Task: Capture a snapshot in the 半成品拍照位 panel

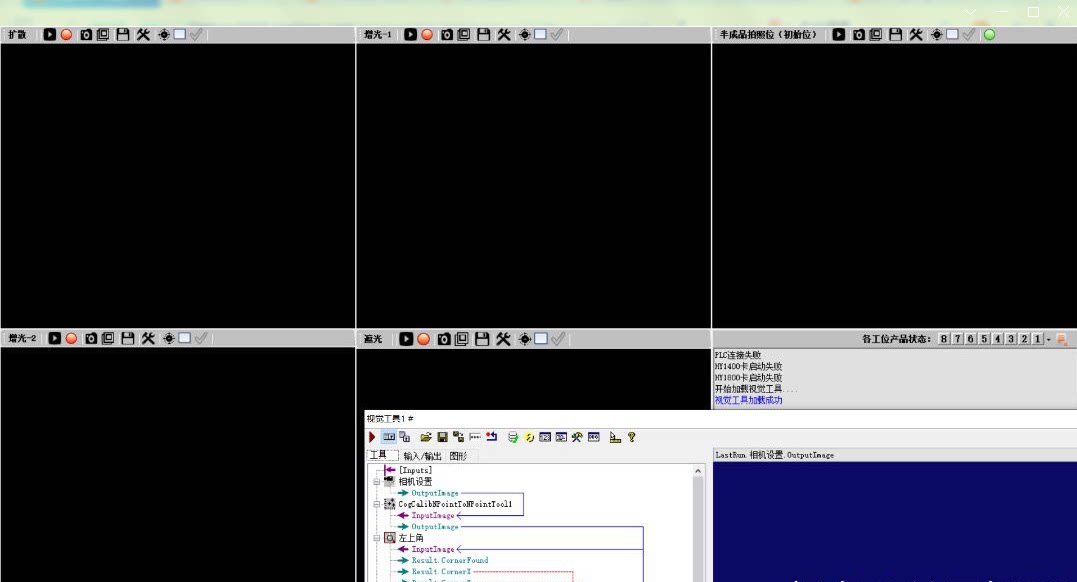Action: tap(859, 34)
